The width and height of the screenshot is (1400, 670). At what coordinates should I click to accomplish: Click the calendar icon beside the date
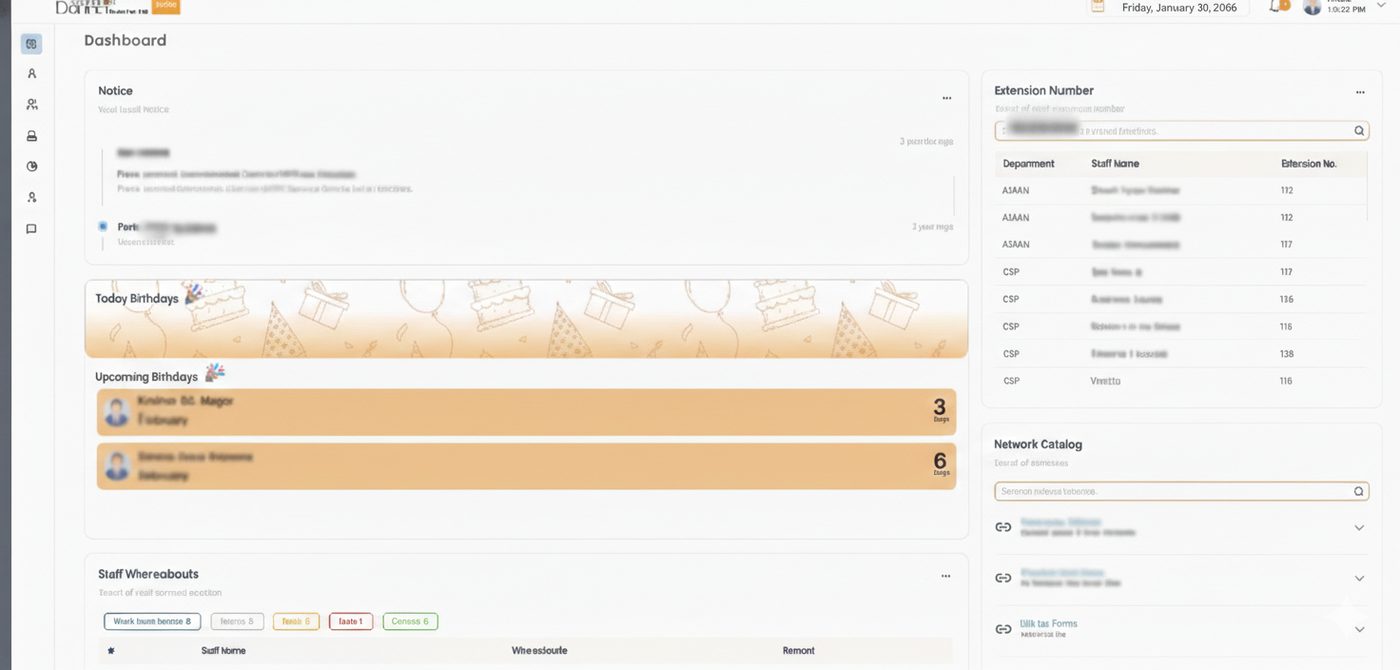coord(1098,6)
